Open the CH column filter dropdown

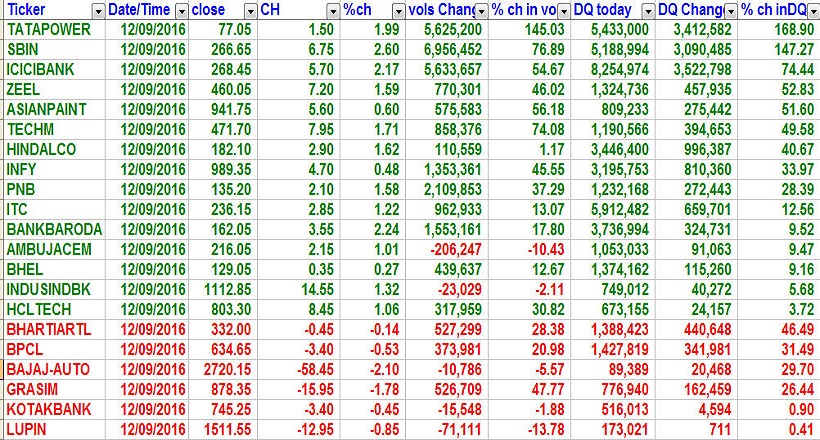click(x=332, y=10)
